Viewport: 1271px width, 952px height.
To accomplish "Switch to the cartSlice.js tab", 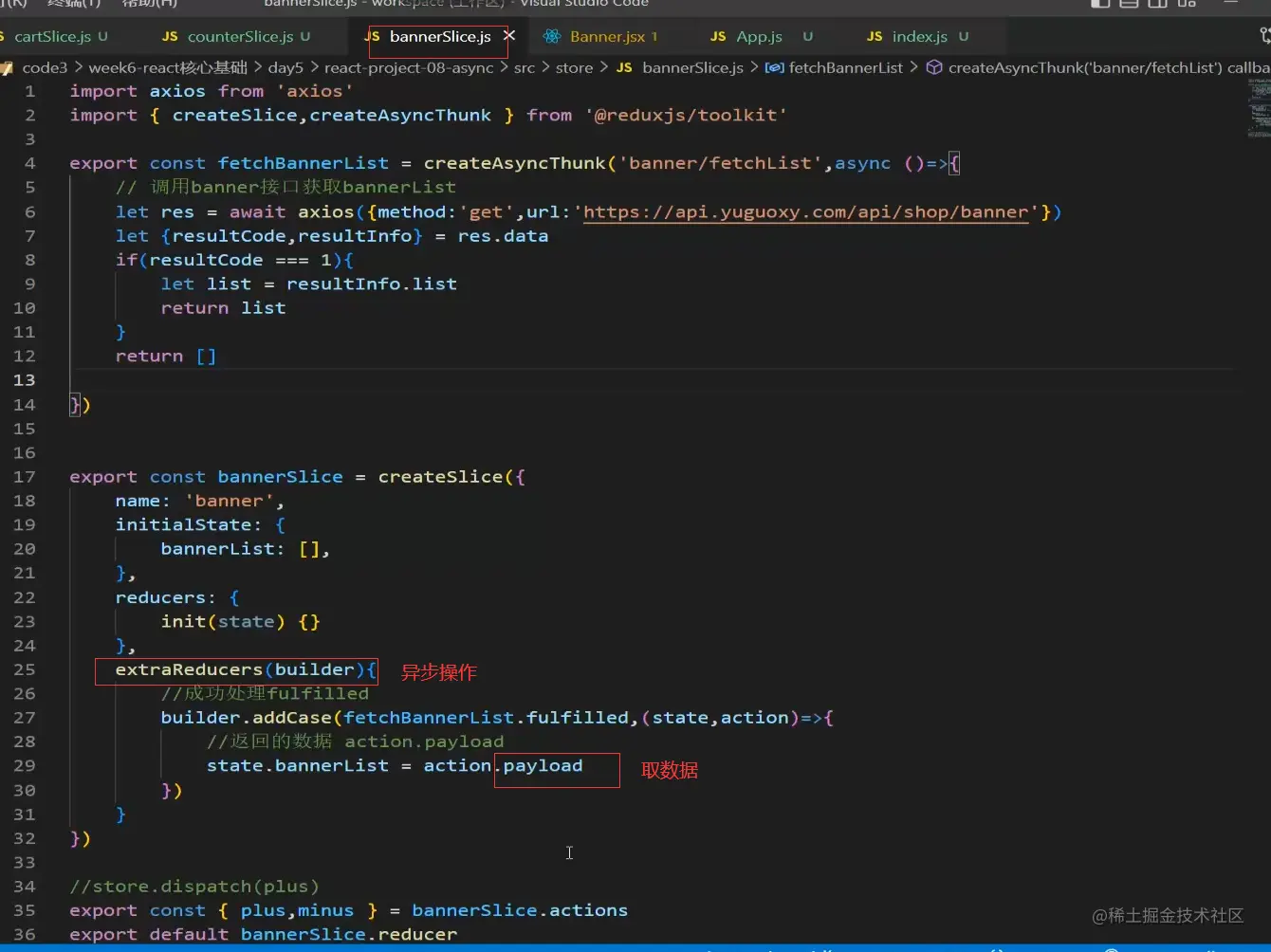I will 53,36.
